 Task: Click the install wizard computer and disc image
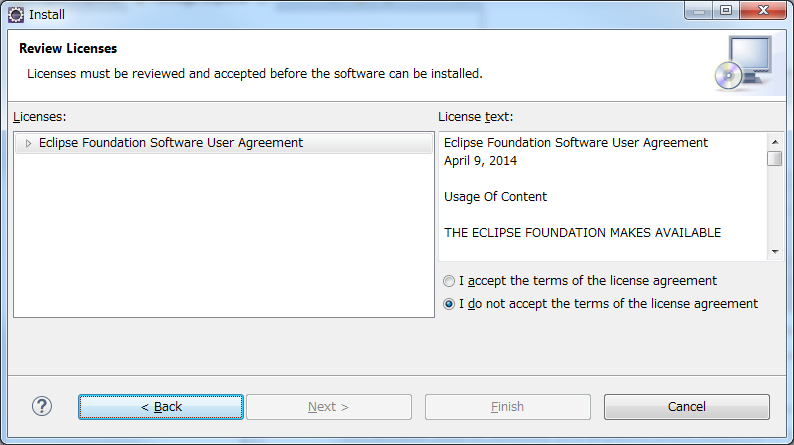pos(743,63)
